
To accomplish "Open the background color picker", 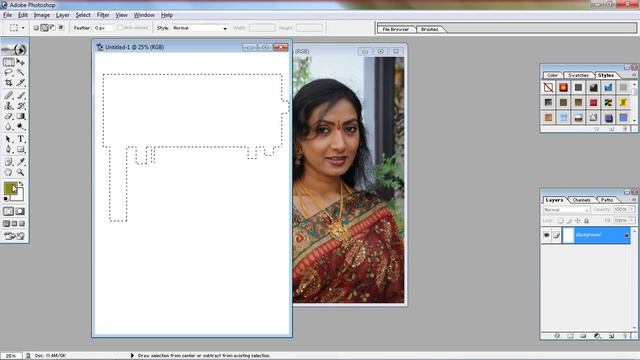I will click(19, 196).
